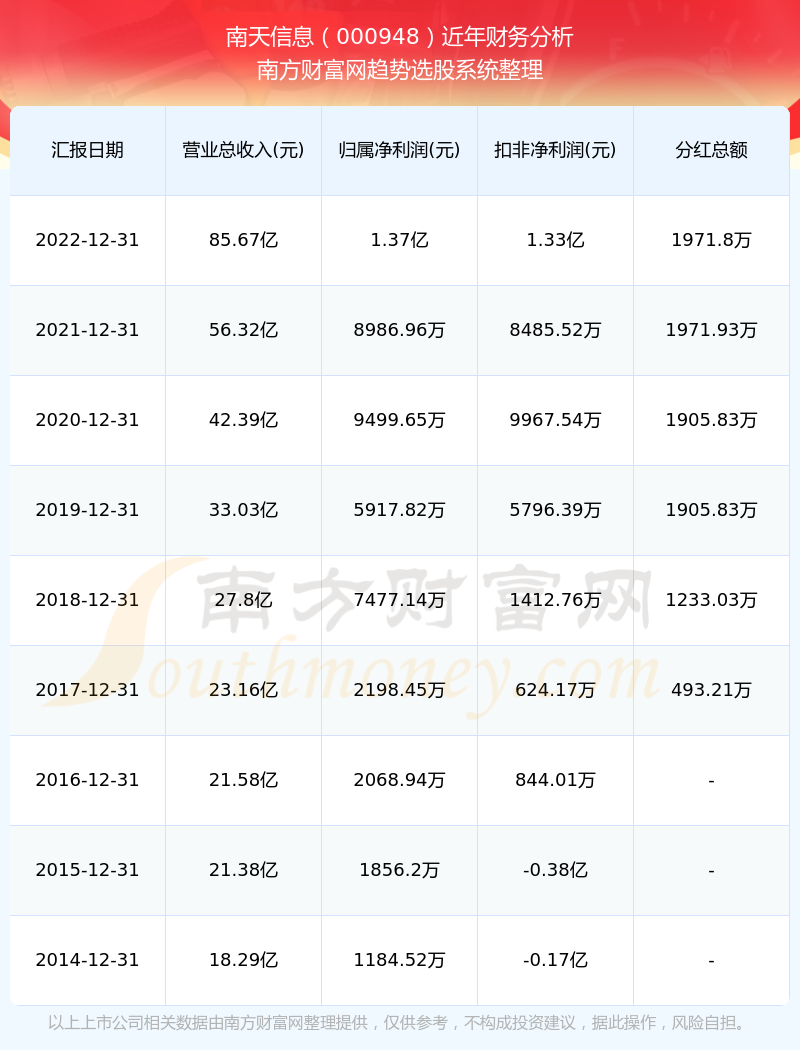Click the dividend value 1971.8万
This screenshot has height=1050, width=800.
(712, 240)
